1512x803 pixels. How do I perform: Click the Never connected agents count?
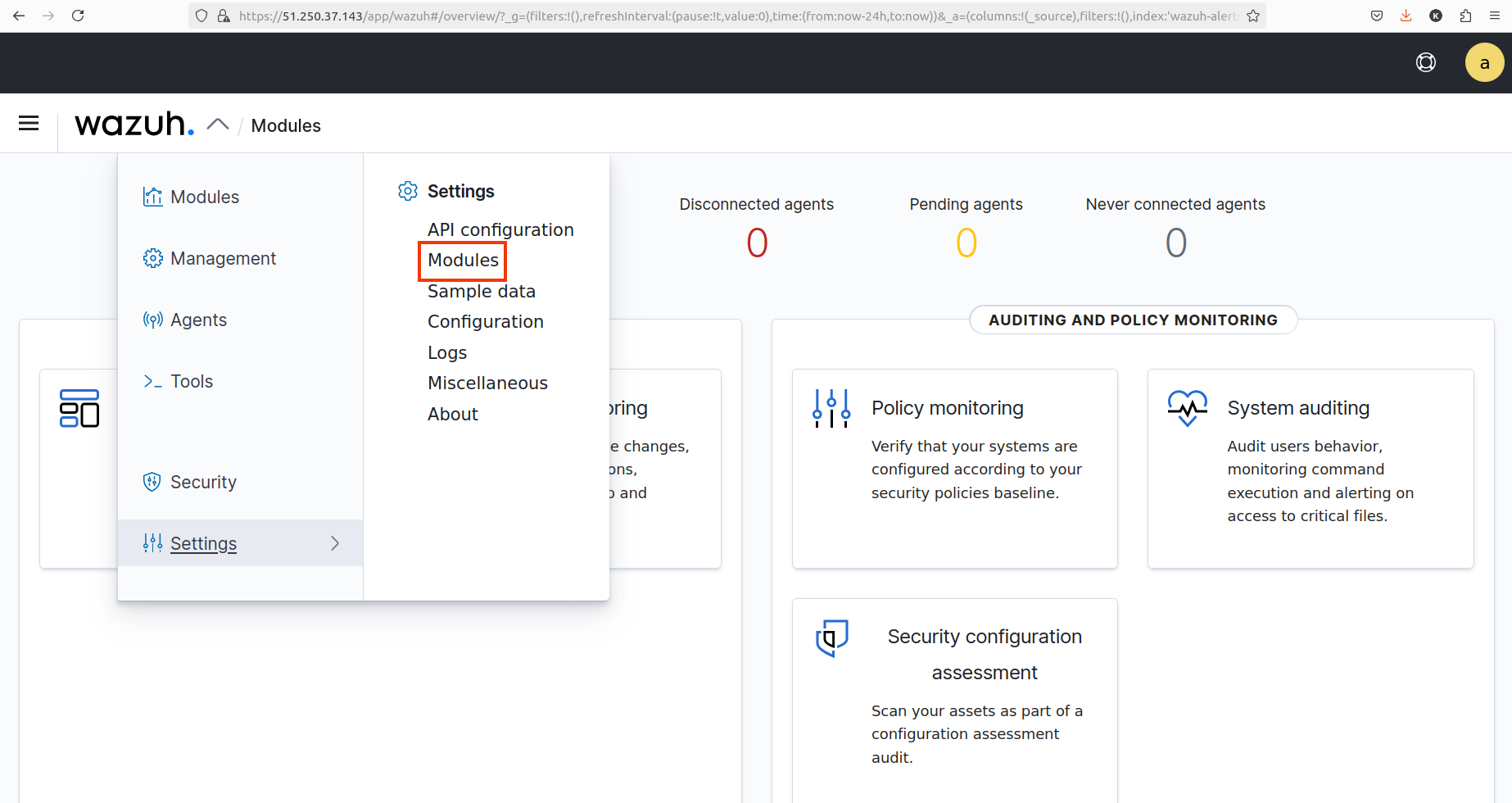tap(1176, 243)
